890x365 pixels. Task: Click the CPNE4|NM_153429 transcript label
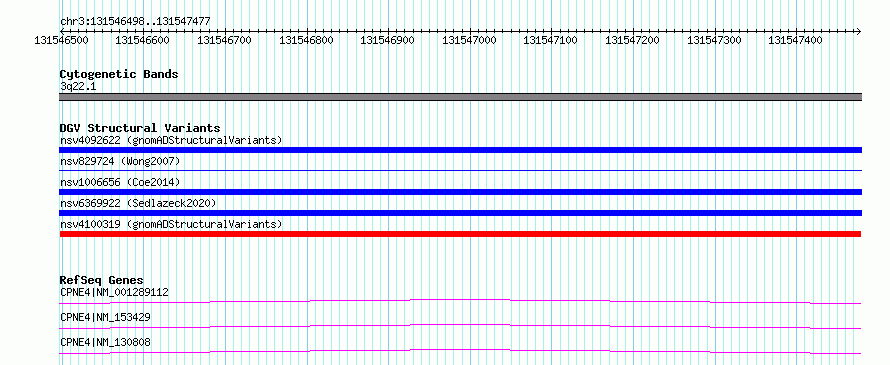105,317
